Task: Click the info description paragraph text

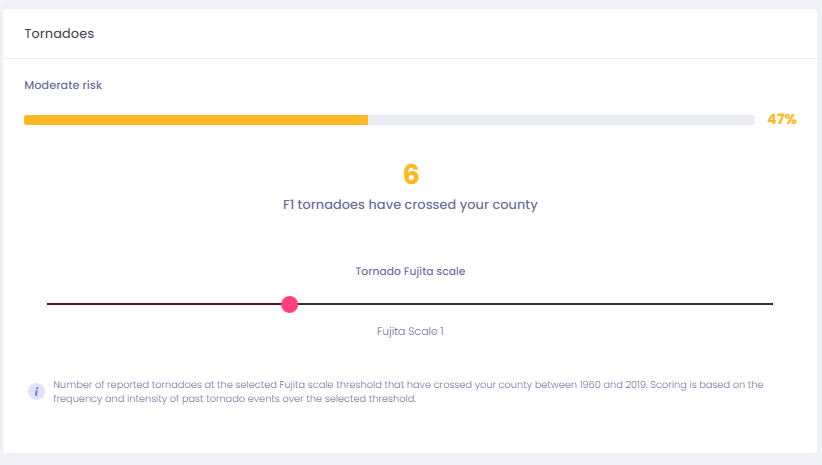Action: (408, 392)
